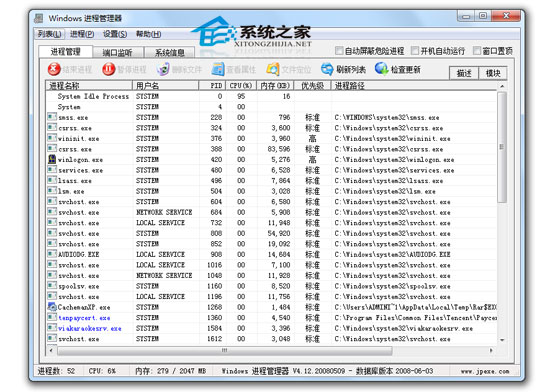Viewport: 550px width, 392px height.
Task: Sort by the 内存(KB) column header
Action: click(275, 86)
